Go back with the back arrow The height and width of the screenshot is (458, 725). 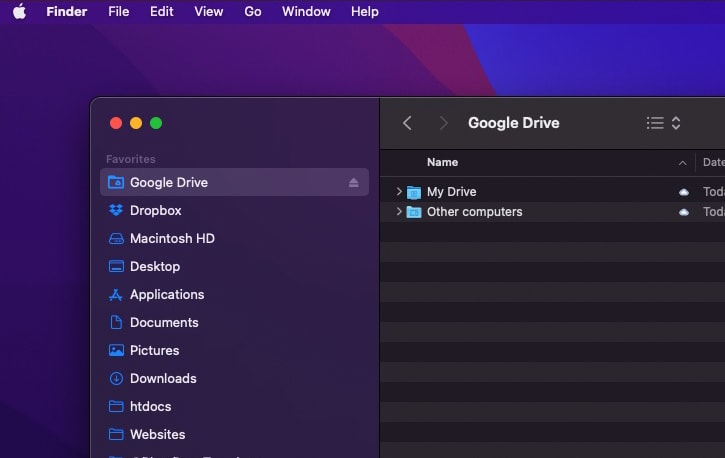click(x=407, y=123)
